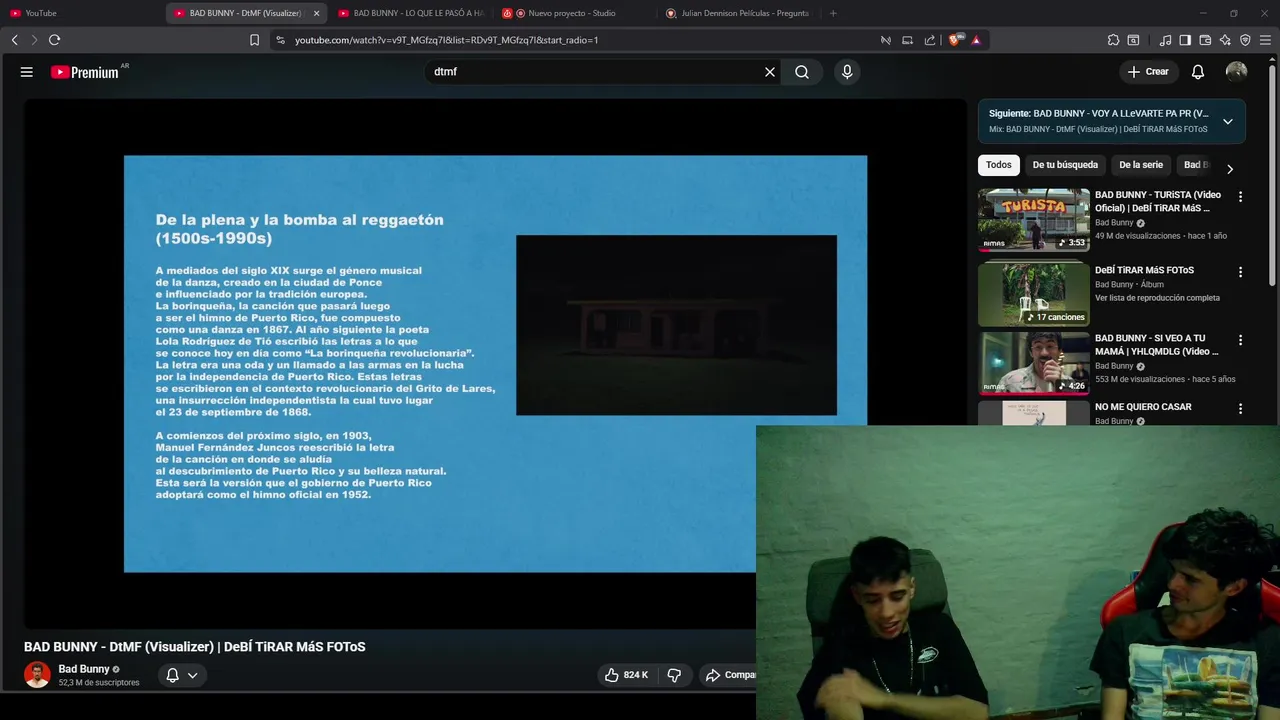Open Brave Rewards triangle icon

click(976, 40)
